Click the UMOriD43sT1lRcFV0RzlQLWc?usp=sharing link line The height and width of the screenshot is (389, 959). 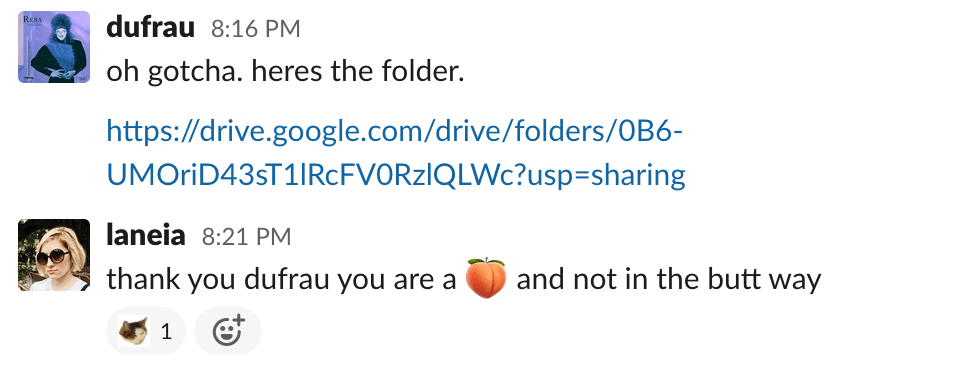click(x=396, y=175)
